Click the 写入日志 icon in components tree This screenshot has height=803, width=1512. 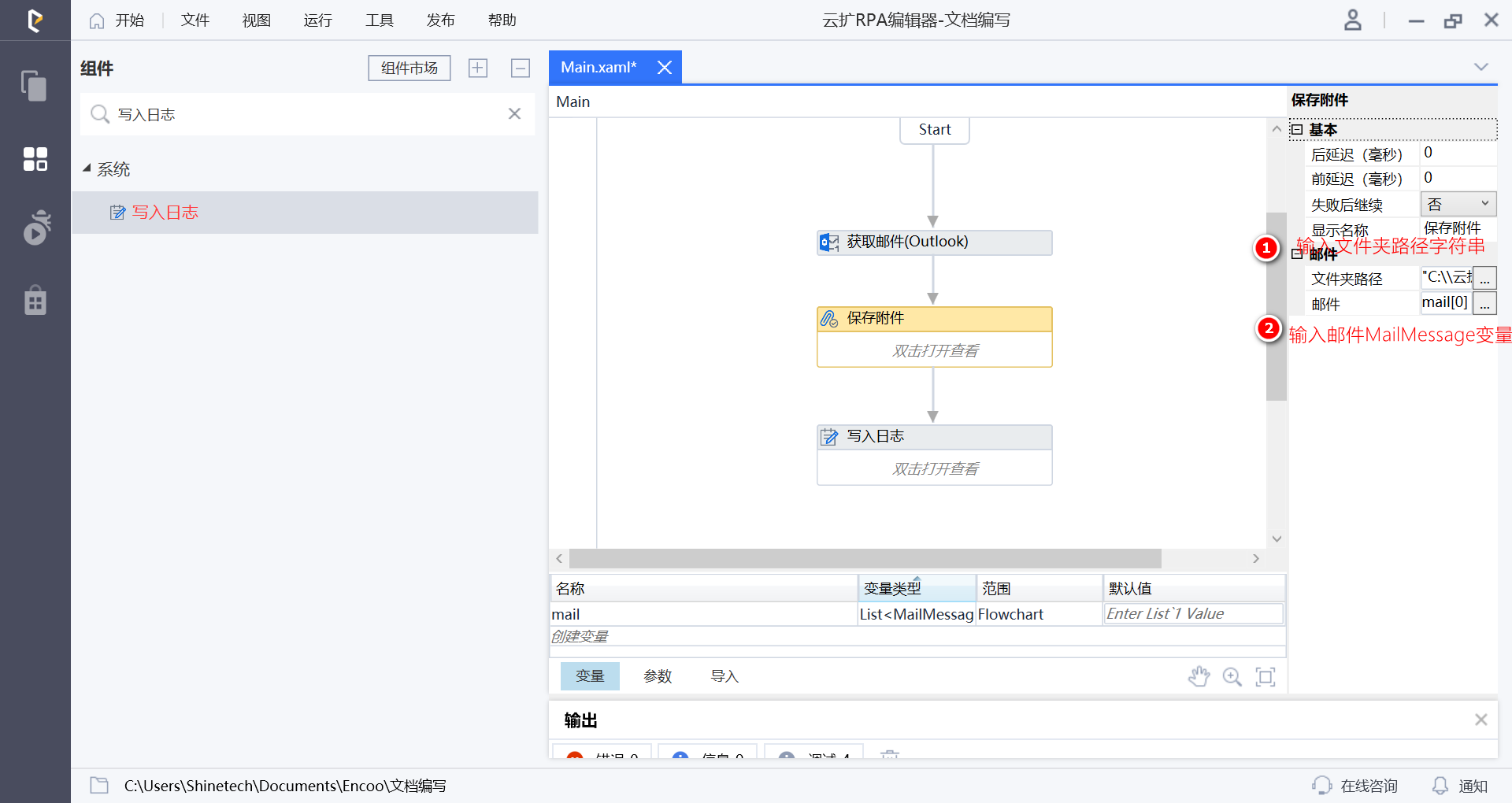[x=117, y=213]
